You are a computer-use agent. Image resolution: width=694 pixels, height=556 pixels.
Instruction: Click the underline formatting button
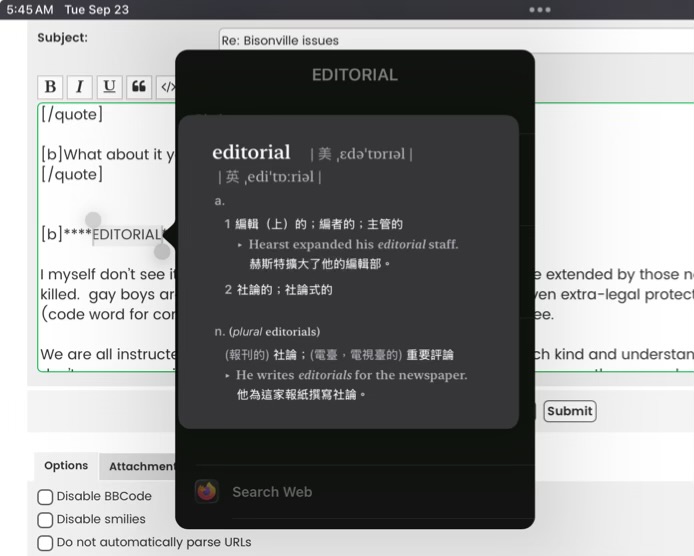pyautogui.click(x=109, y=87)
